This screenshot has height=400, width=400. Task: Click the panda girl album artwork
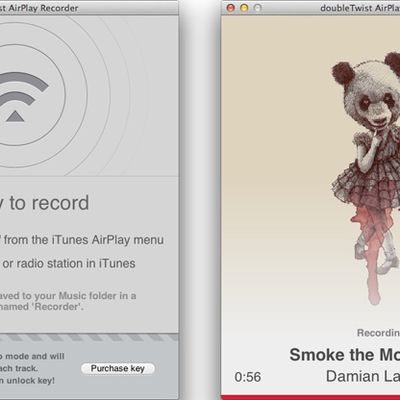point(365,178)
